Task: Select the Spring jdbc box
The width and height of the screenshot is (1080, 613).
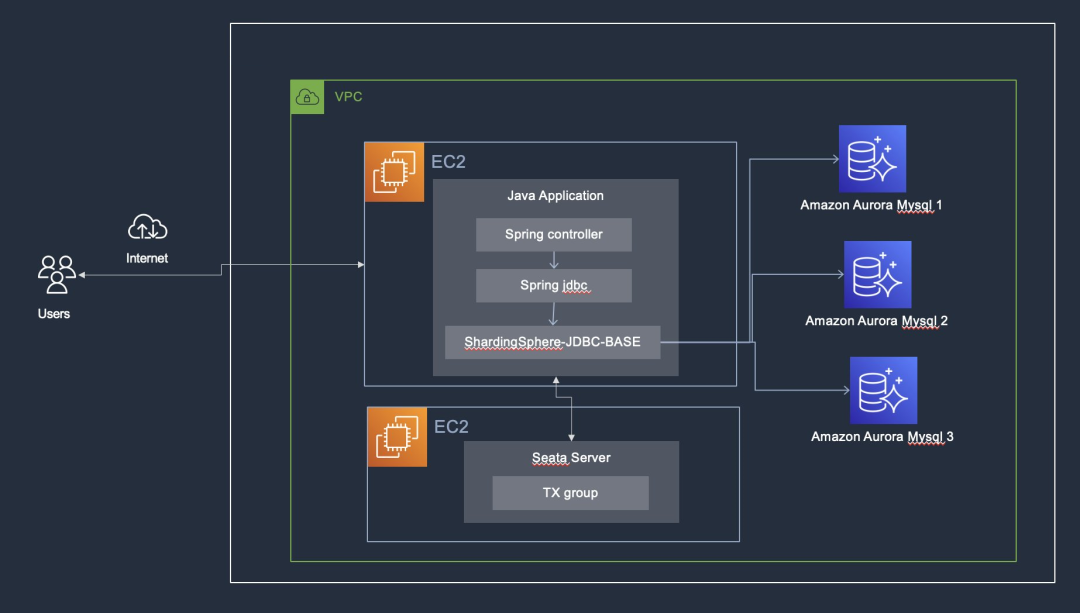Action: [554, 285]
